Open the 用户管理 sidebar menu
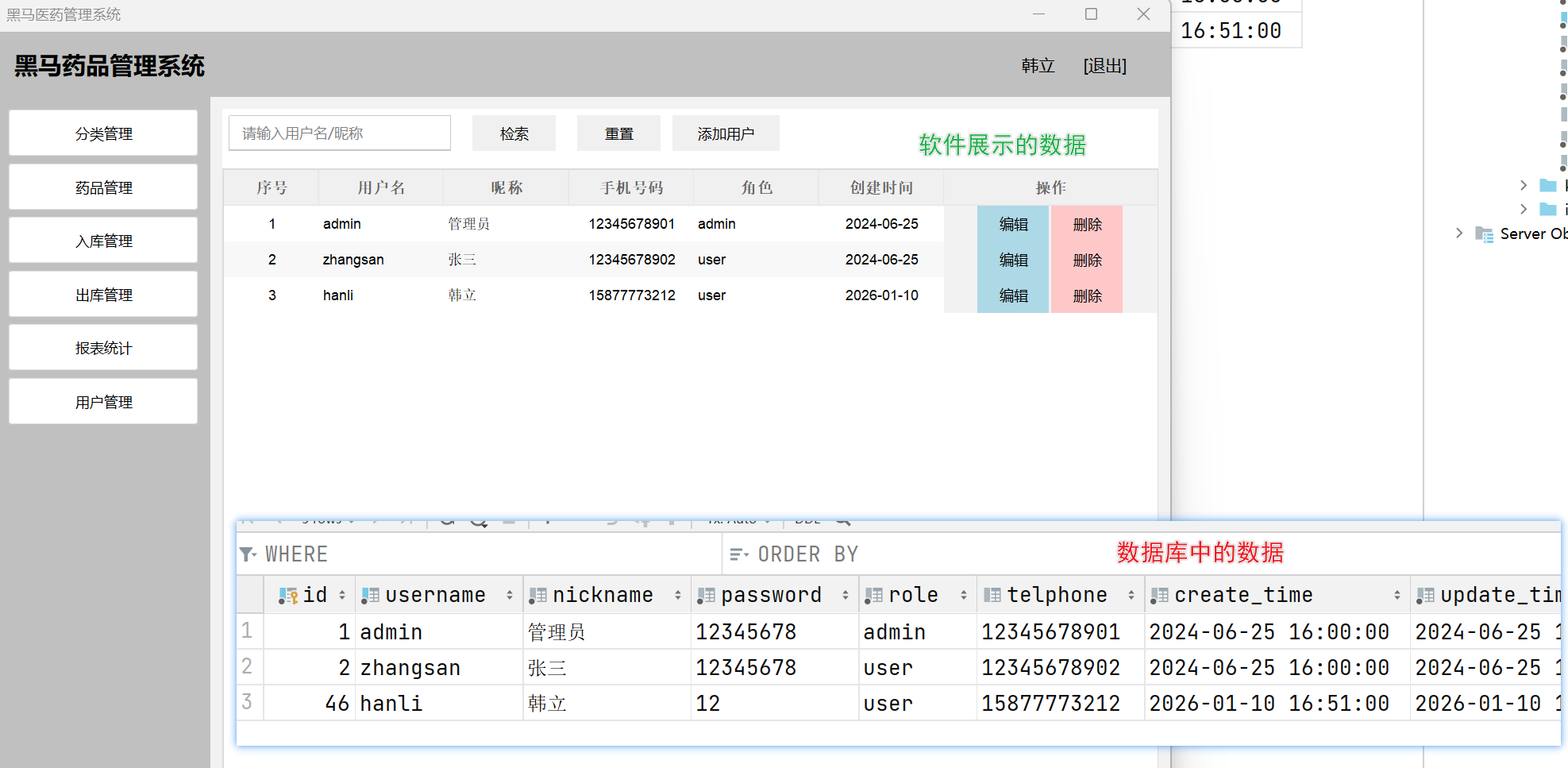 point(103,402)
